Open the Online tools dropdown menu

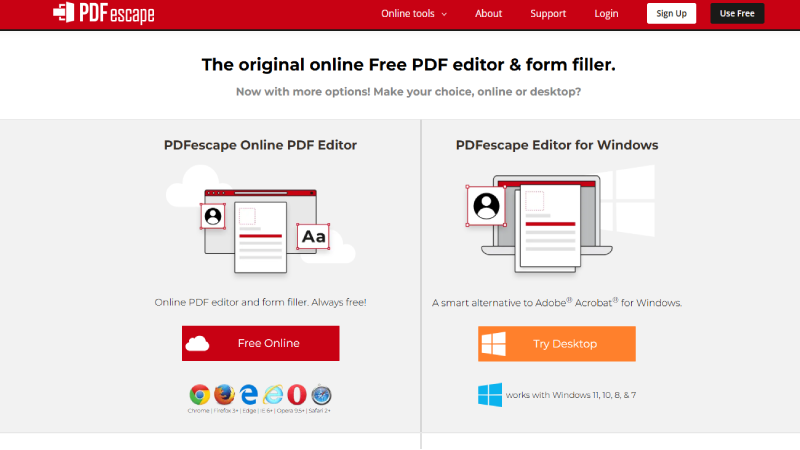[414, 14]
